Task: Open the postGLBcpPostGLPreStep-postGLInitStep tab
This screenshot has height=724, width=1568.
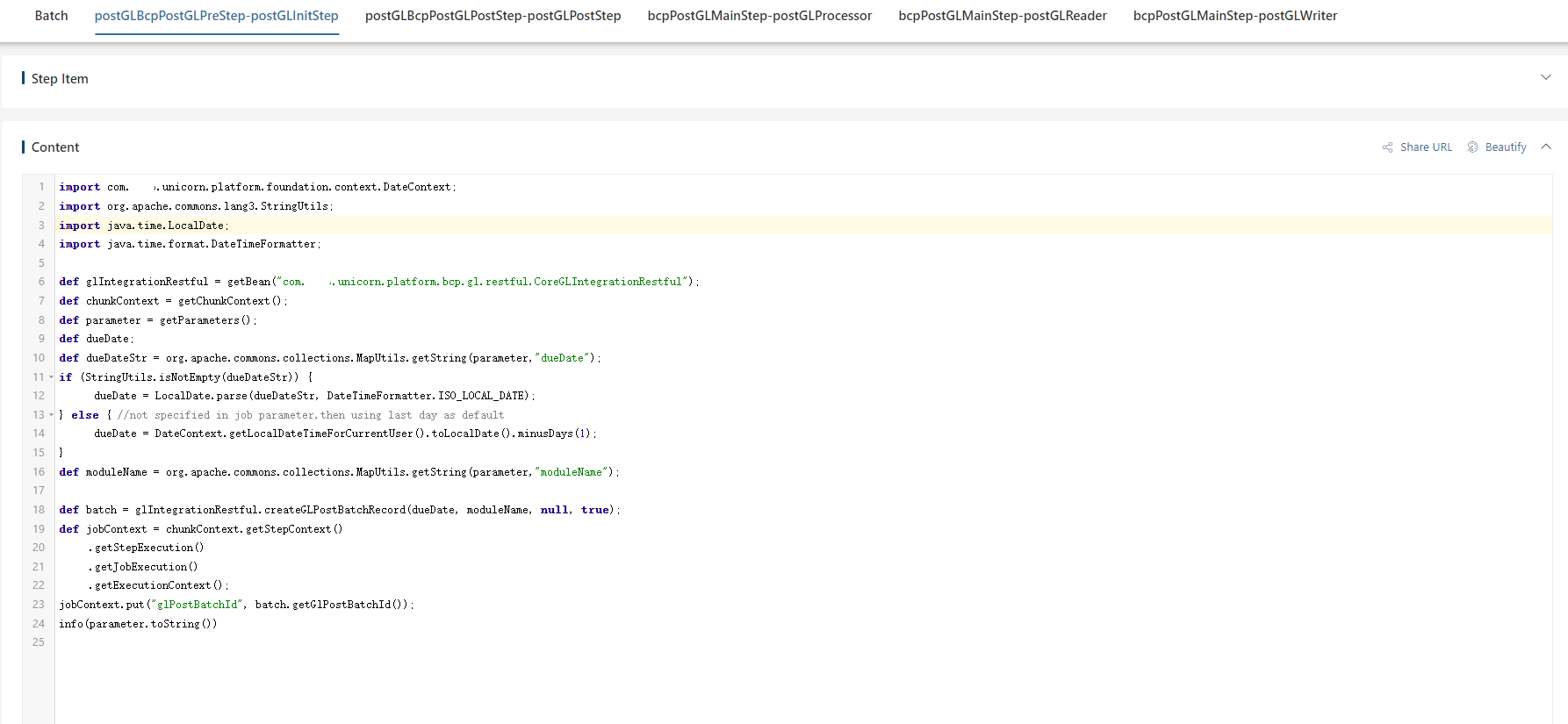Action: (x=217, y=16)
